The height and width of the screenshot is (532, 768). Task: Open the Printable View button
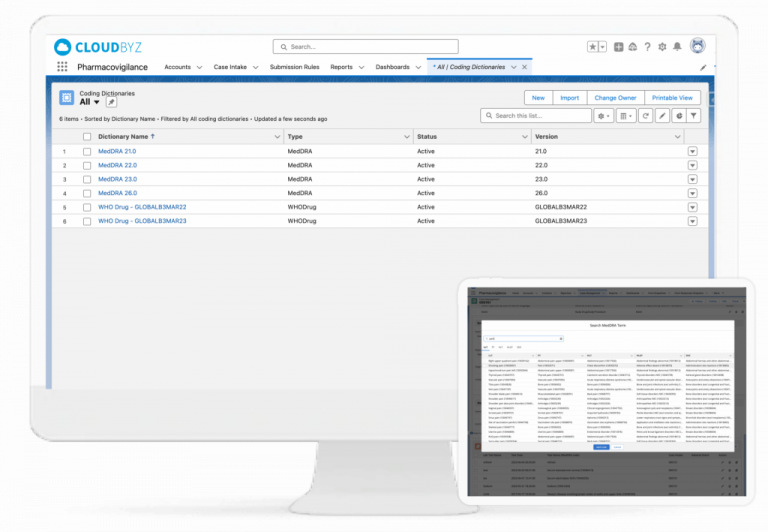tap(672, 97)
